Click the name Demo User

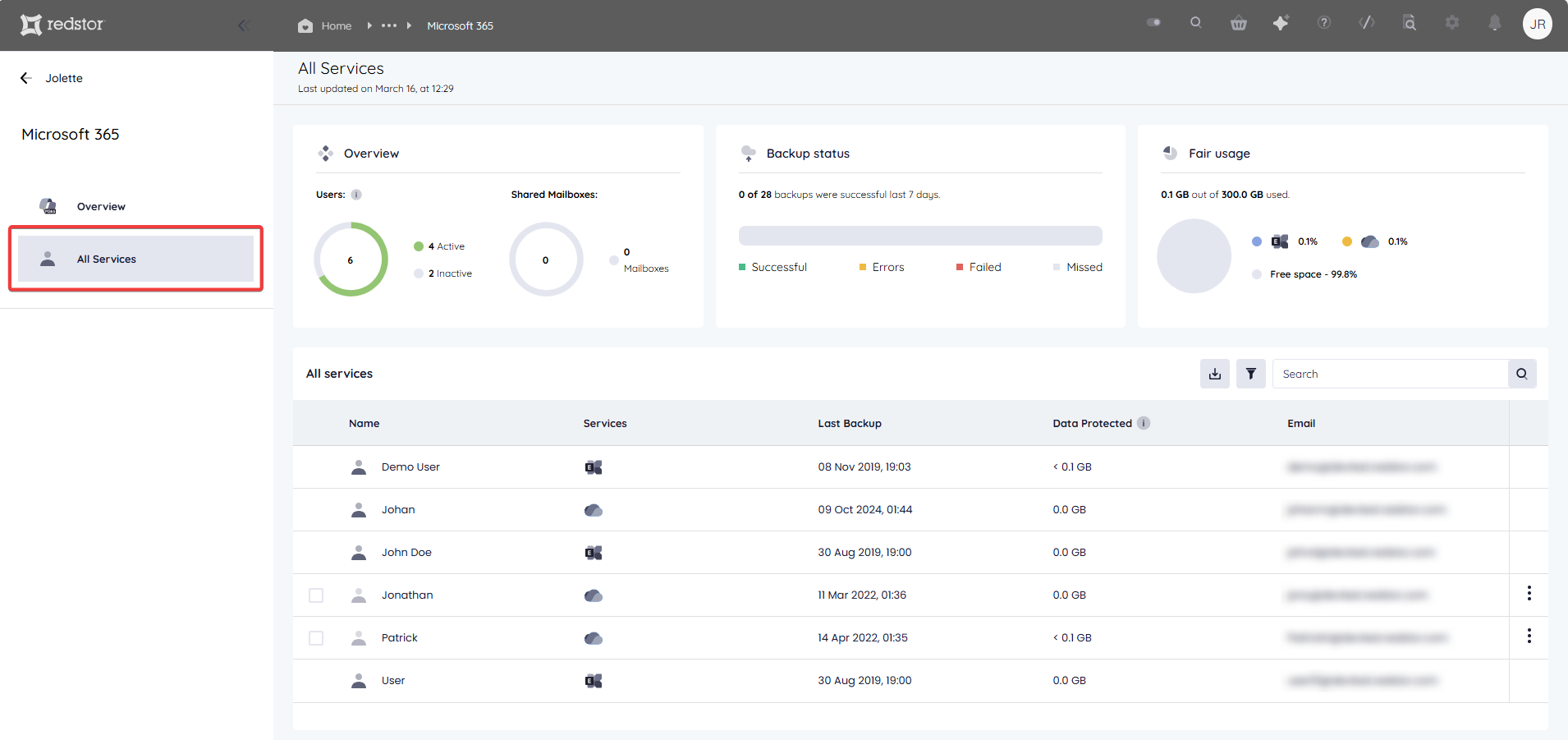410,467
